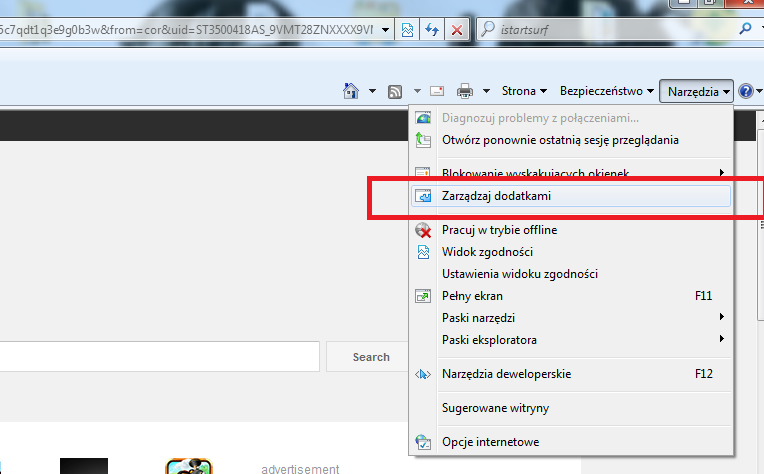Click the Print printer icon
The height and width of the screenshot is (474, 764).
coord(465,91)
